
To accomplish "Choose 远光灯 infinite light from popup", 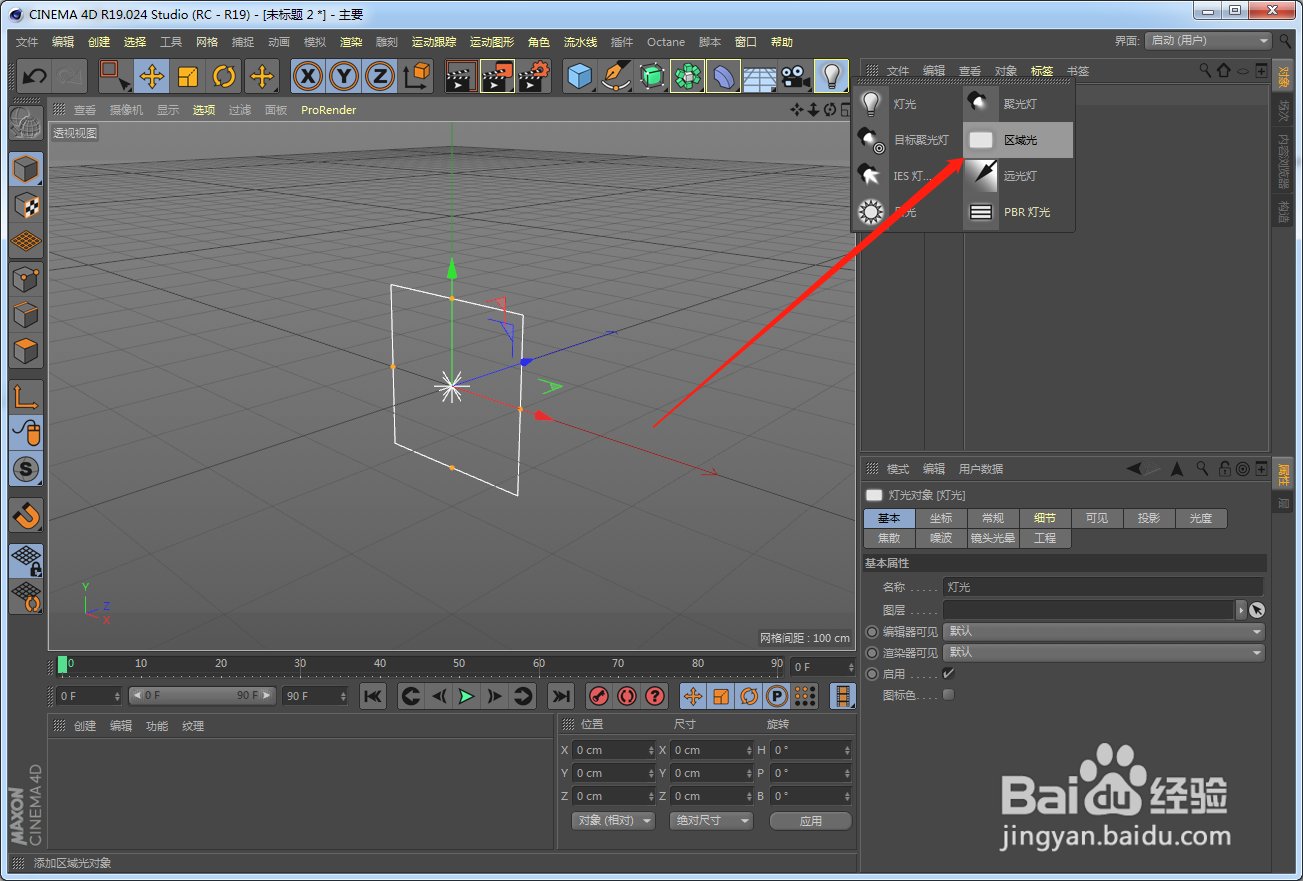I will point(1018,176).
